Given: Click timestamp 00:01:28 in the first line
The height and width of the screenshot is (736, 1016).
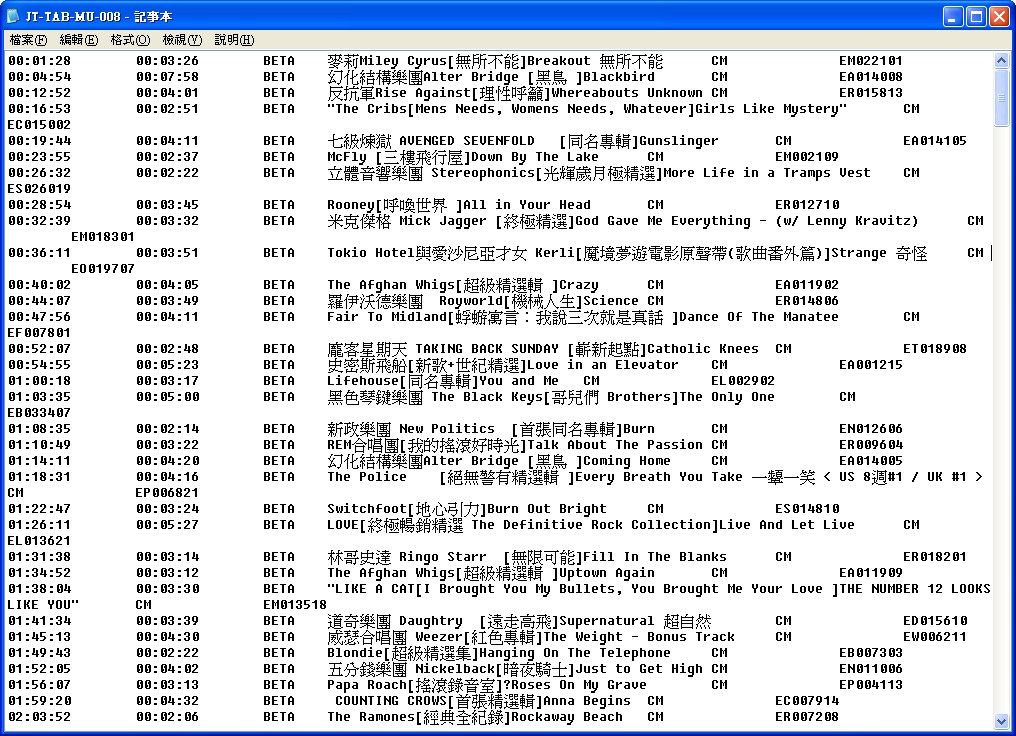Looking at the screenshot, I should pyautogui.click(x=40, y=61).
